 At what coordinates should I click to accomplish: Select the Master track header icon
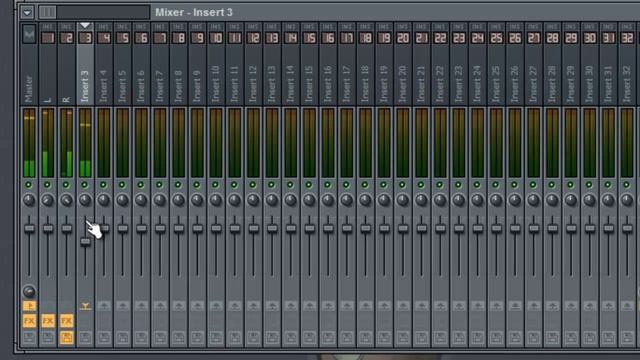coord(29,34)
